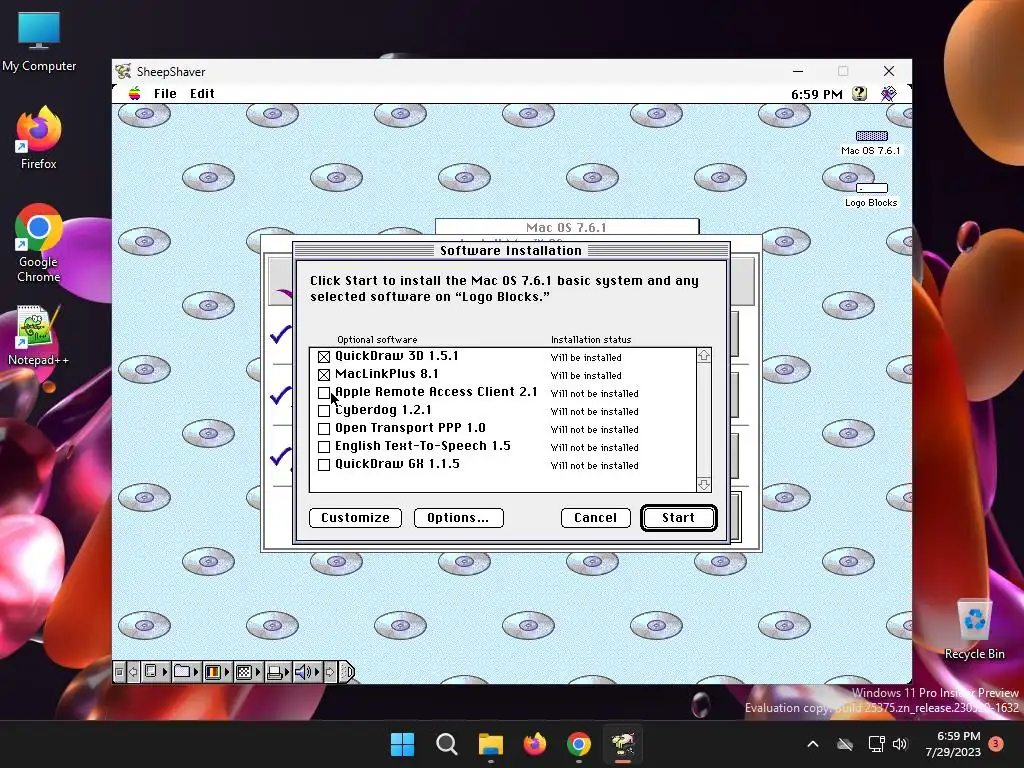Viewport: 1024px width, 768px height.
Task: Open Windows taskbar Search
Action: click(x=447, y=744)
